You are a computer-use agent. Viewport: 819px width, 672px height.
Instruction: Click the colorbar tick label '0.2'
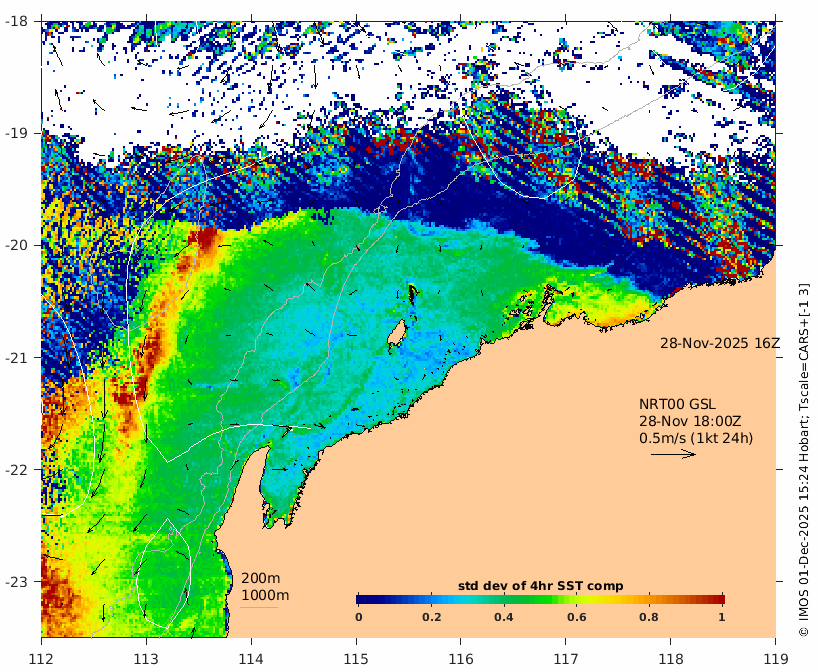(431, 617)
